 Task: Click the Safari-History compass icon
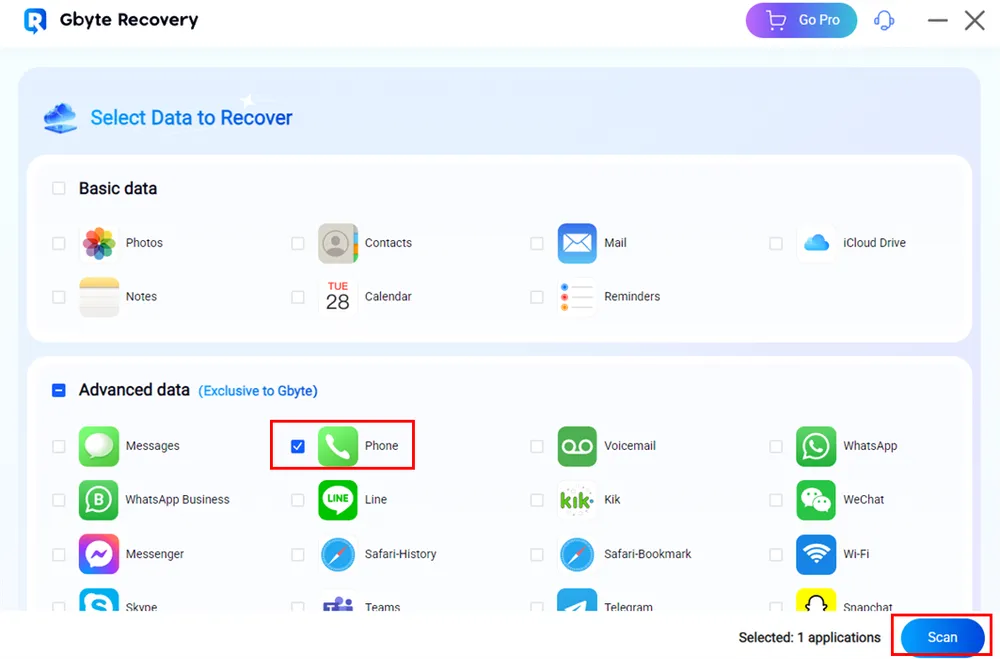point(338,554)
